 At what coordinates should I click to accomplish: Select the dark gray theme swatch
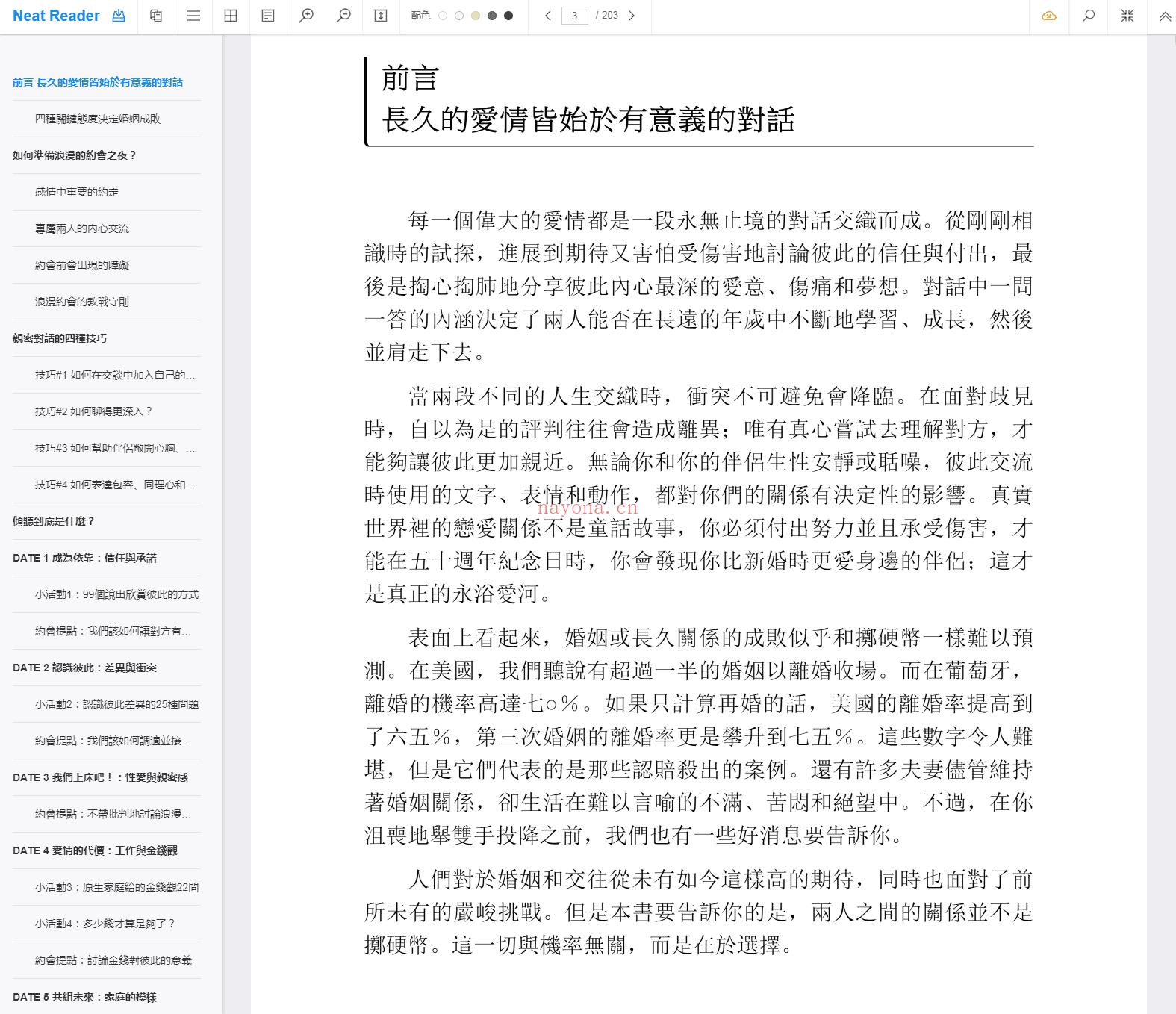[492, 16]
